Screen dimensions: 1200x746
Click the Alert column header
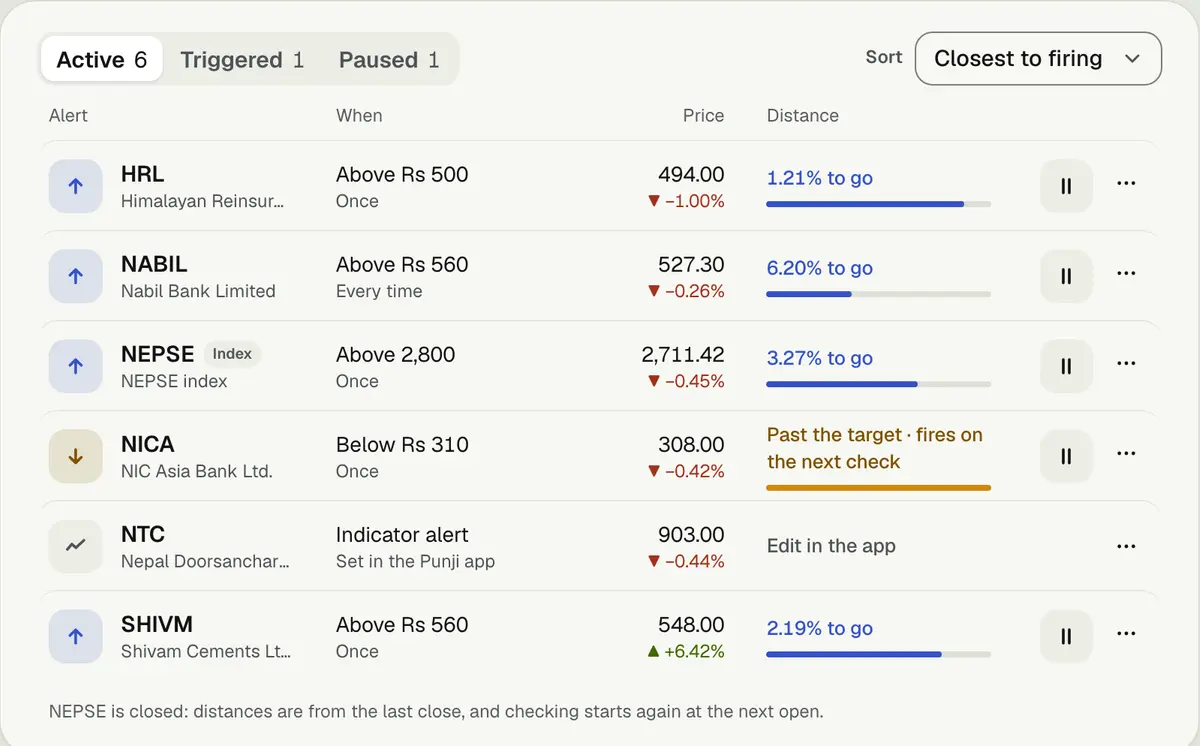[68, 116]
